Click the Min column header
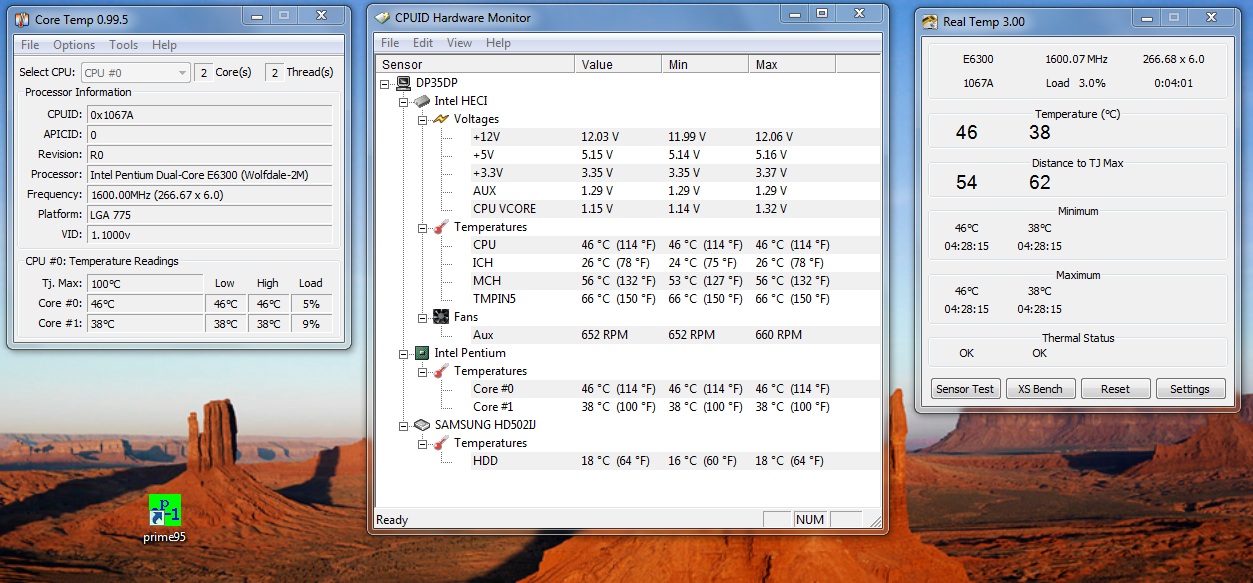Image resolution: width=1253 pixels, height=583 pixels. [x=705, y=64]
